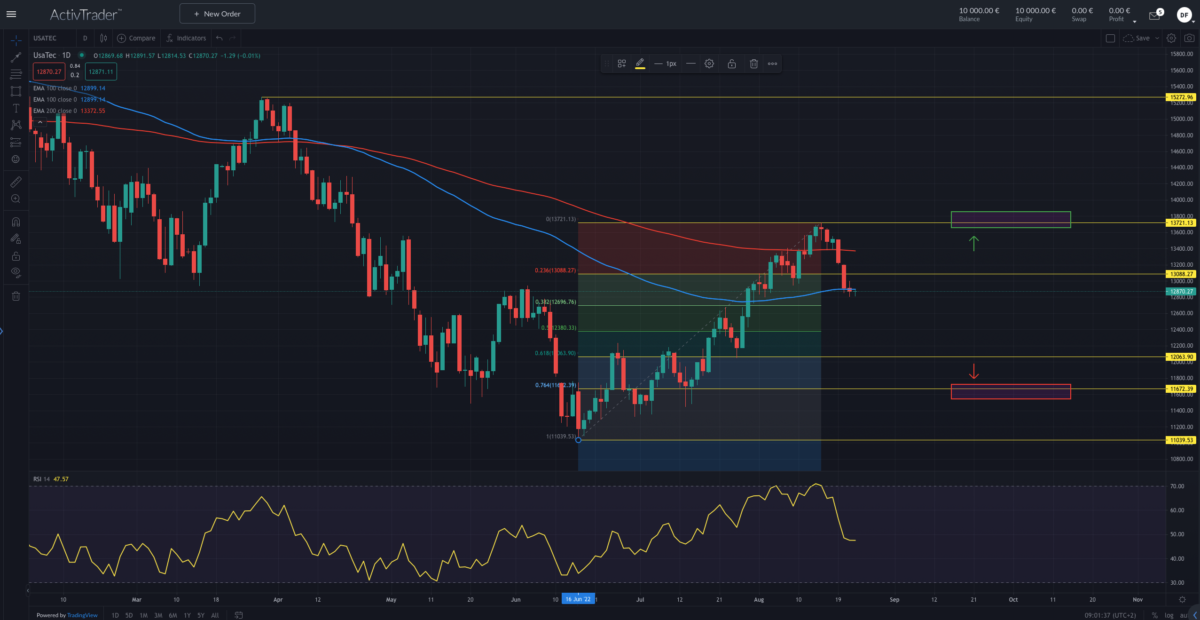Toggle lock all drawing tools

[x=16, y=256]
